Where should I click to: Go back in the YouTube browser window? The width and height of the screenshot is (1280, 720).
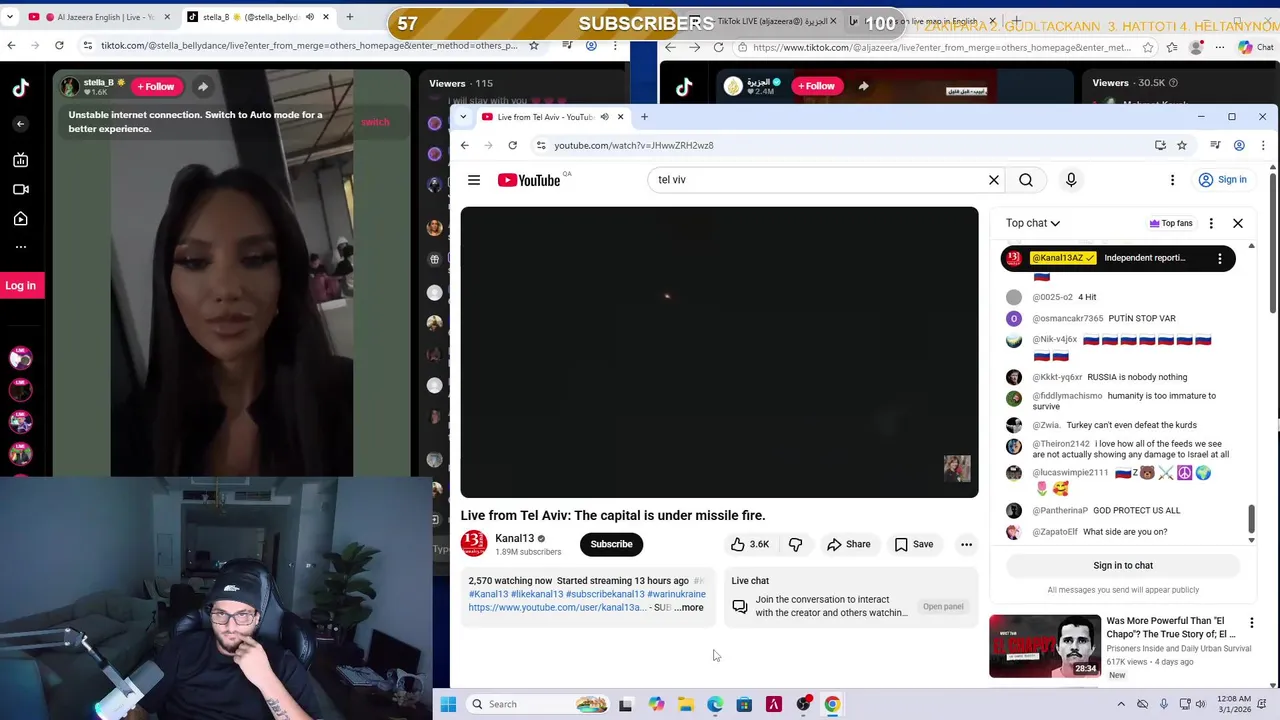(x=464, y=145)
